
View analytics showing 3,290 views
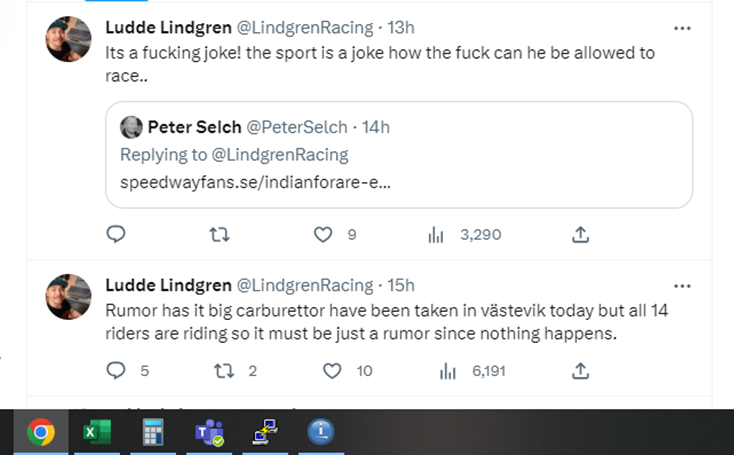click(x=464, y=235)
